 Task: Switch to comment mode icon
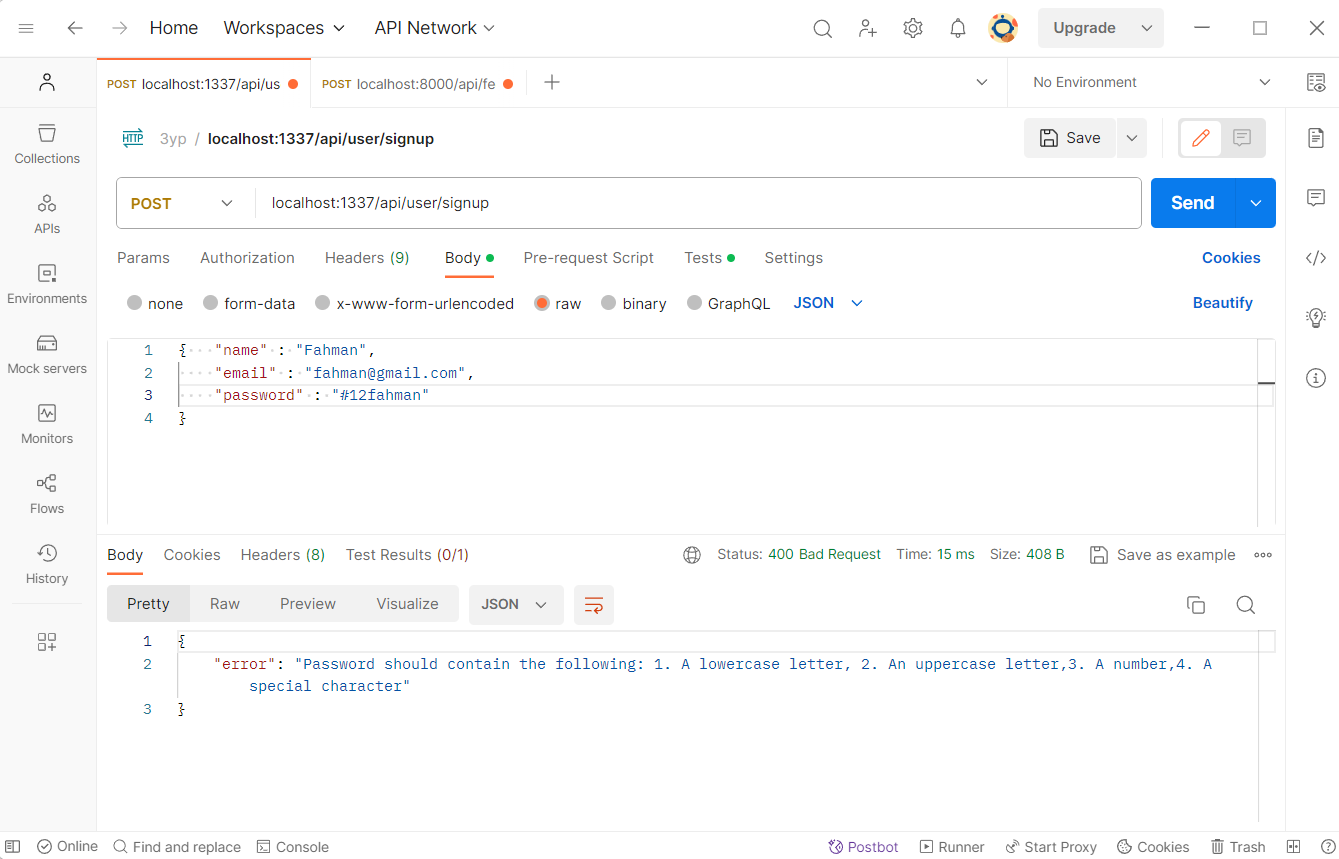pos(1242,138)
